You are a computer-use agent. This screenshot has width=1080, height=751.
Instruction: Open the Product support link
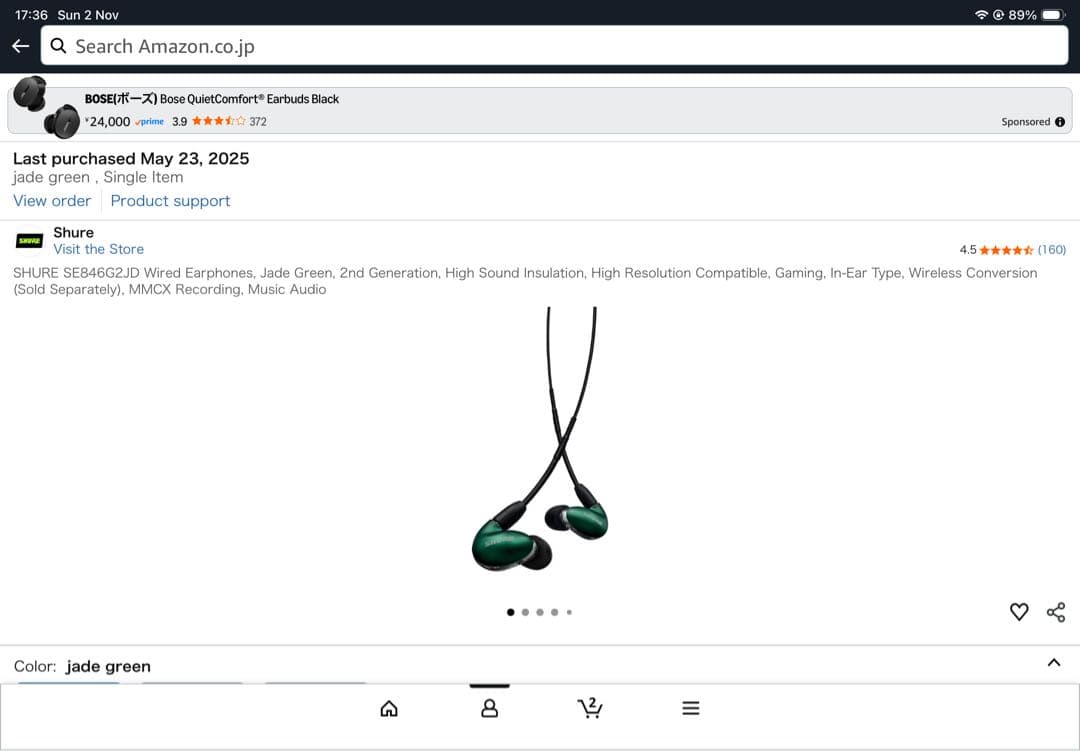[170, 201]
